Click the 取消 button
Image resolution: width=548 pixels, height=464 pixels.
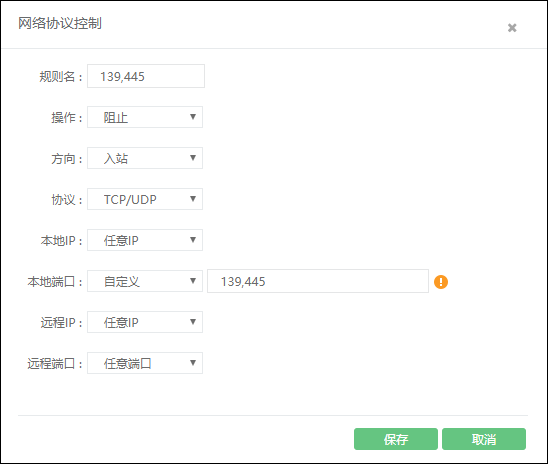pyautogui.click(x=484, y=439)
